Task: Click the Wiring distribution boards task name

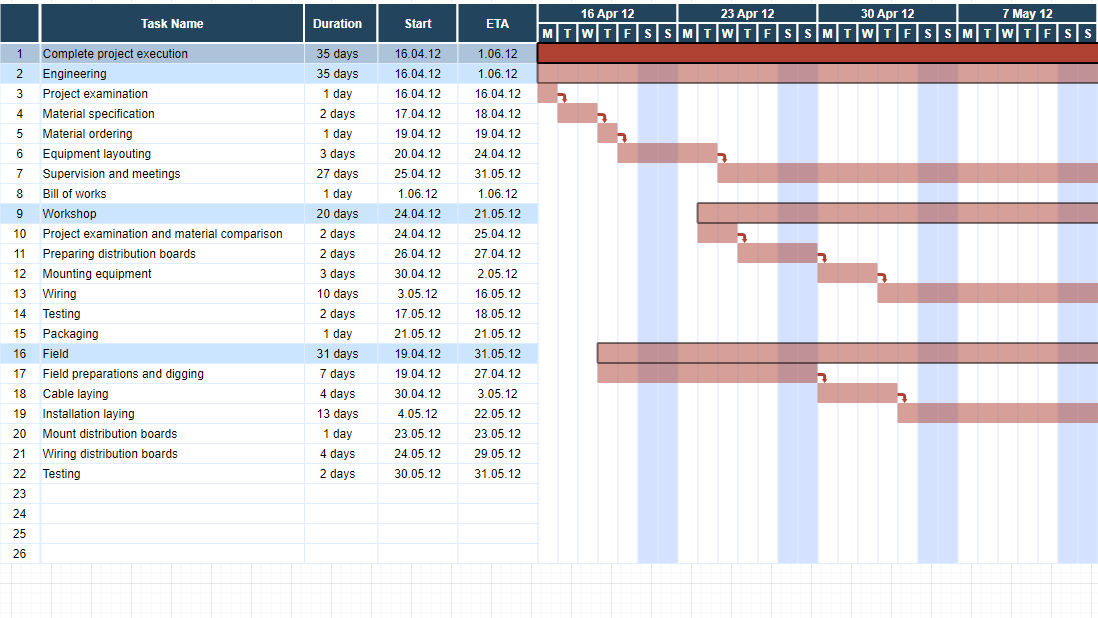Action: (110, 454)
